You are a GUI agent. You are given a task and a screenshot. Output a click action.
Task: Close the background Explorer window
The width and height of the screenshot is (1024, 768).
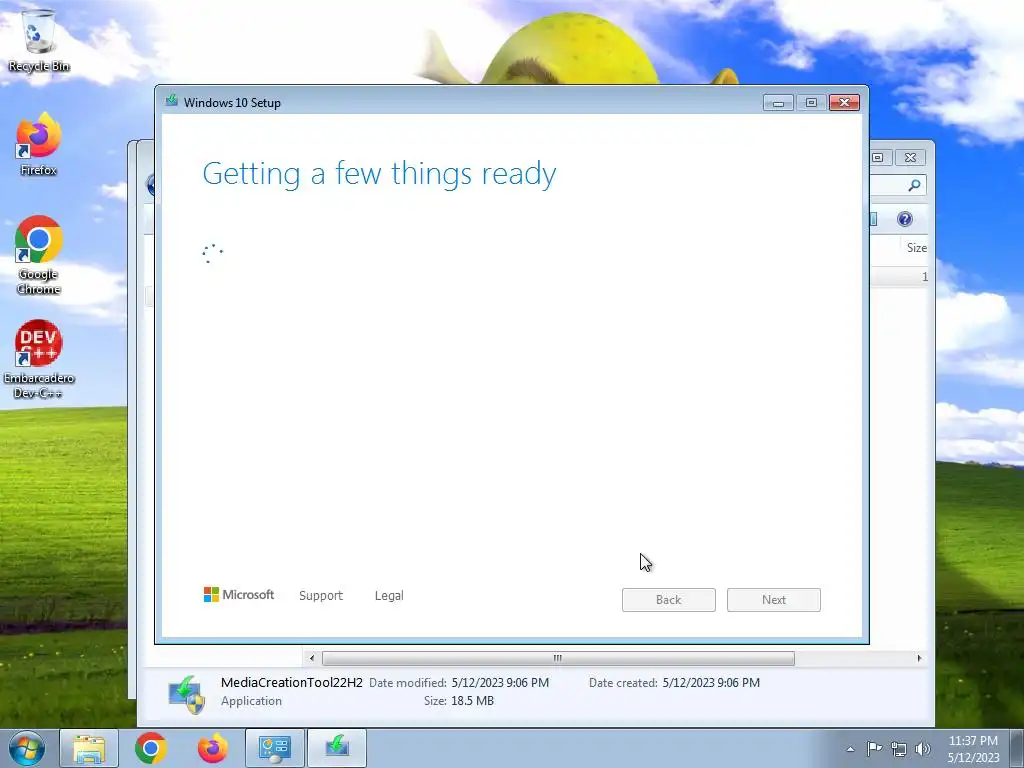coord(910,157)
